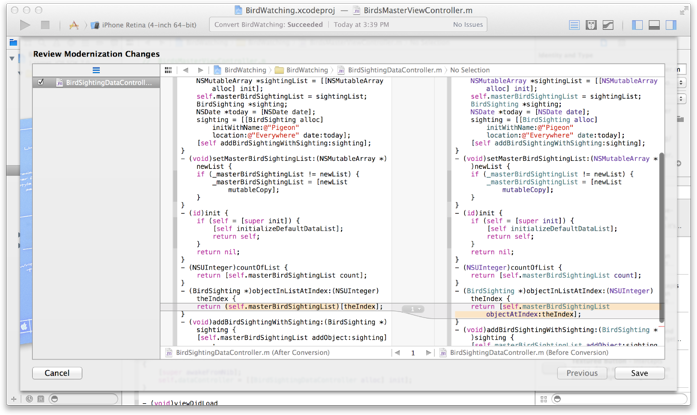Toggle the Debug area visibility
This screenshot has height=415, width=697.
point(654,25)
